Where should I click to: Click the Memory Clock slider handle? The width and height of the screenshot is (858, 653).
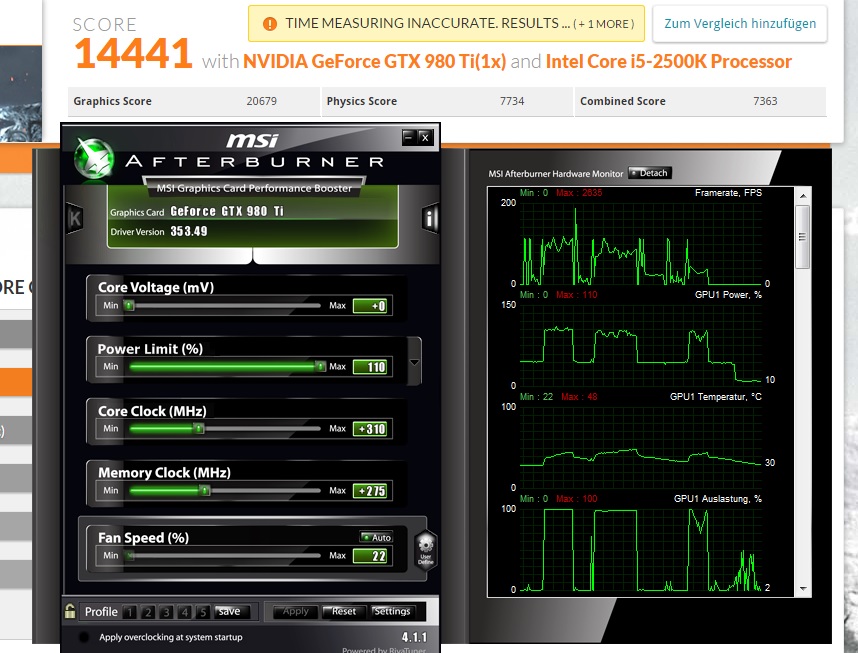205,490
